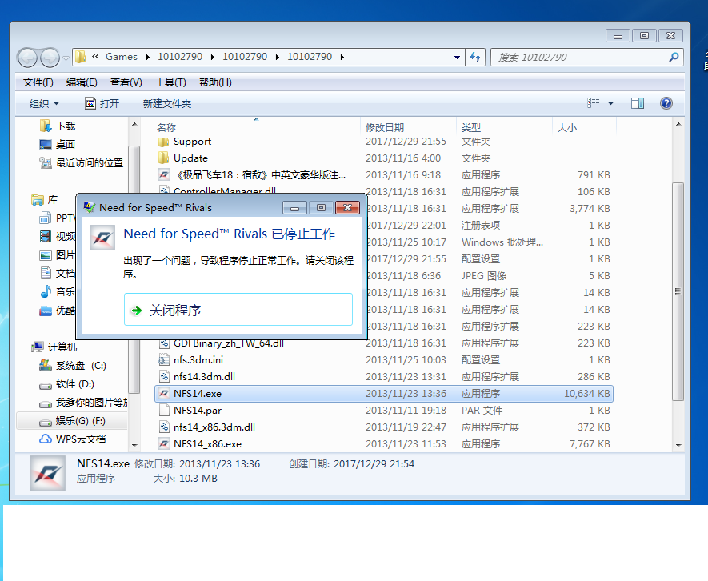Click the 791 KB size cell
This screenshot has height=581, width=708.
pyautogui.click(x=594, y=175)
